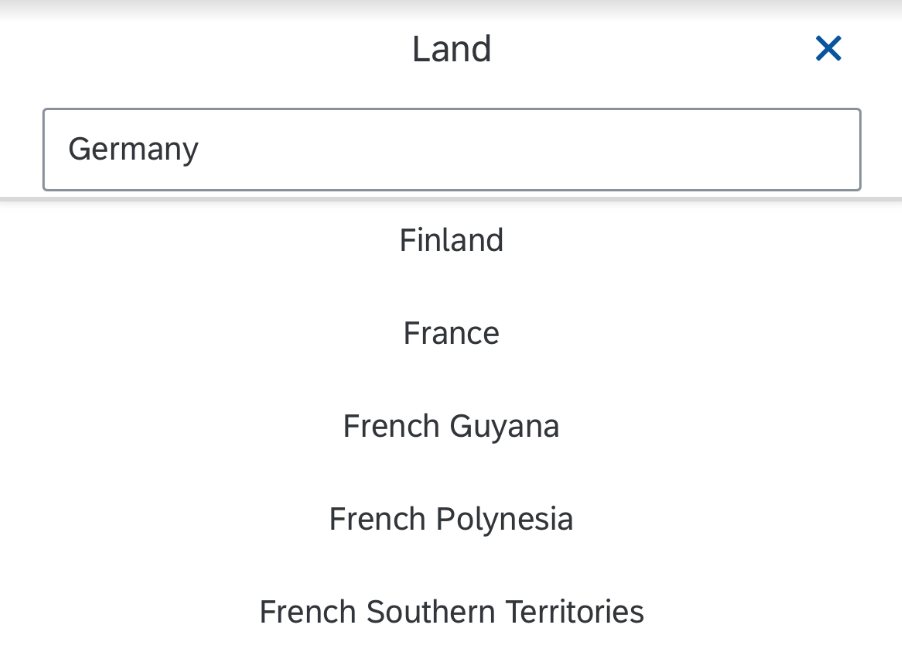Image resolution: width=902 pixels, height=651 pixels.
Task: Click the French Polynesia list row
Action: tap(451, 519)
